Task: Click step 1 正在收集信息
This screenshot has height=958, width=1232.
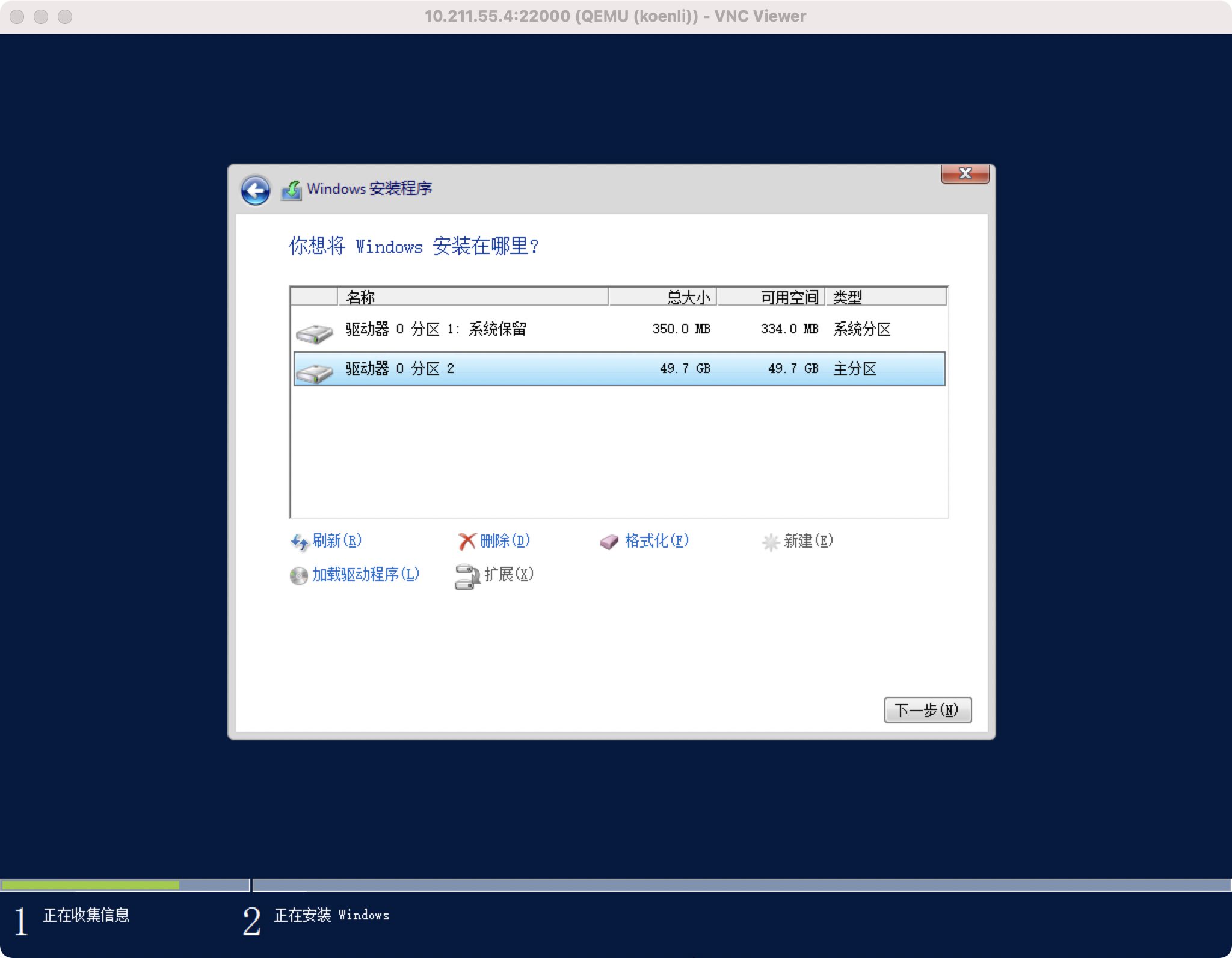Action: pyautogui.click(x=87, y=915)
